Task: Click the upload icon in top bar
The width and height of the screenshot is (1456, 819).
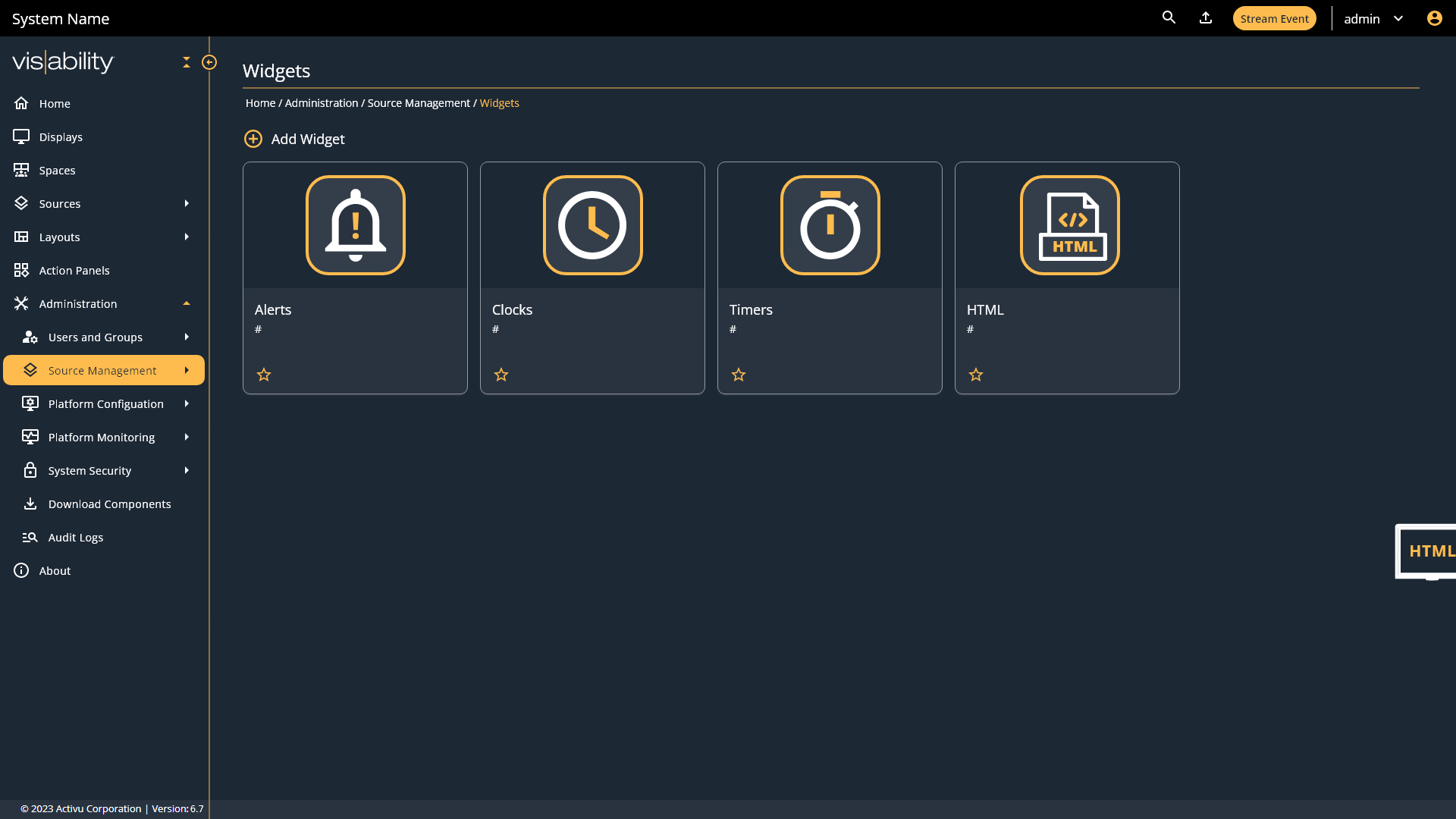Action: coord(1206,17)
